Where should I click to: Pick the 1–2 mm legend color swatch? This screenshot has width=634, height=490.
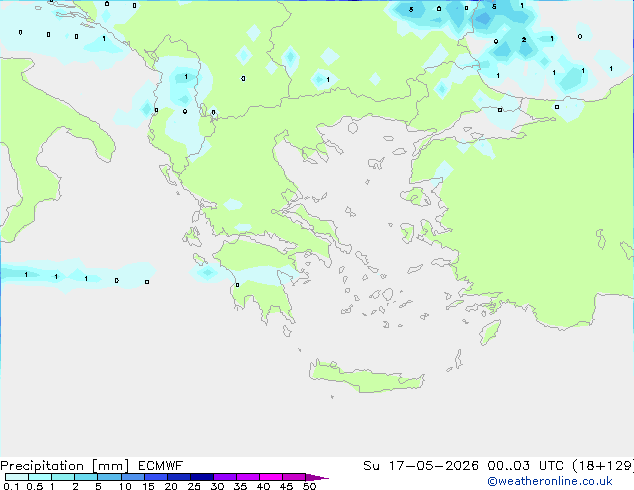coord(63,477)
